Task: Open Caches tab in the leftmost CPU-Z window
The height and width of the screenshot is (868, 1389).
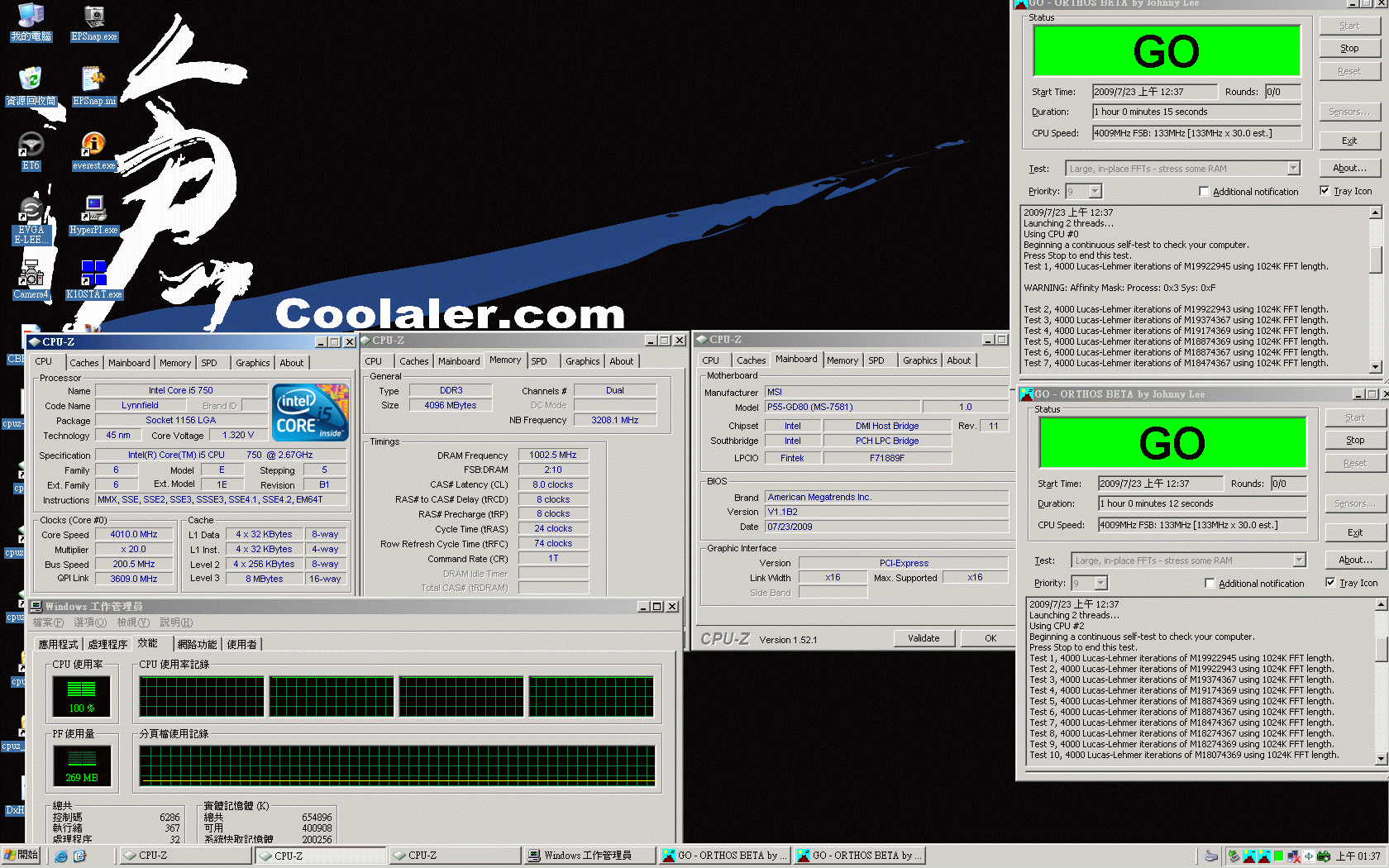Action: tap(84, 363)
